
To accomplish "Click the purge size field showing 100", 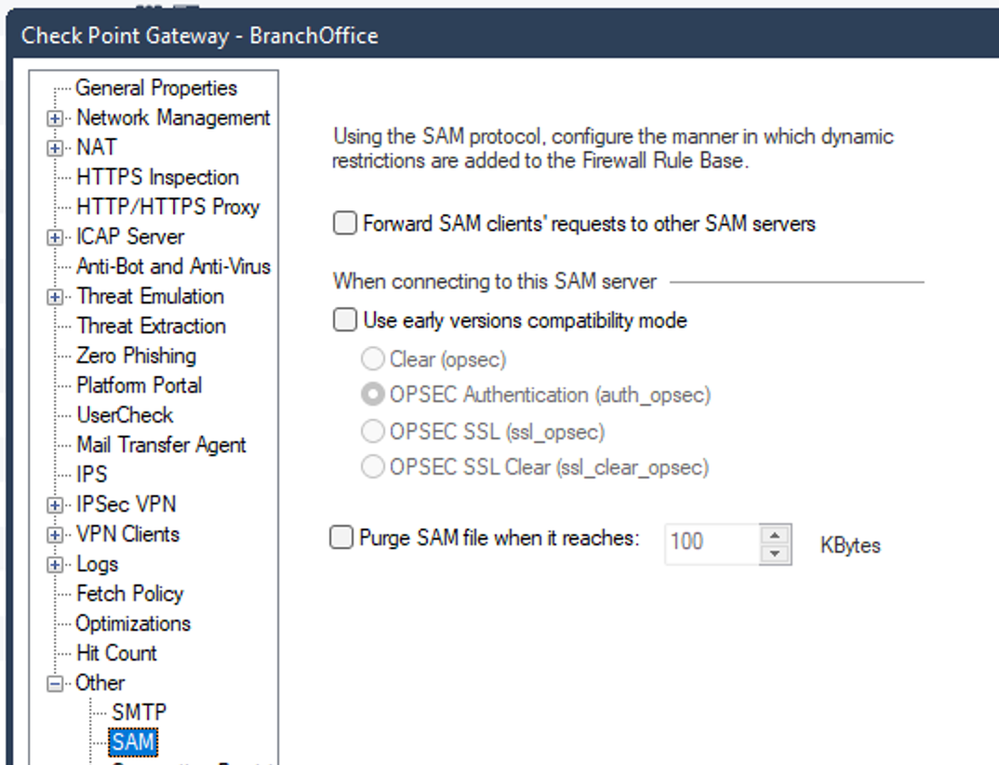I will click(712, 543).
